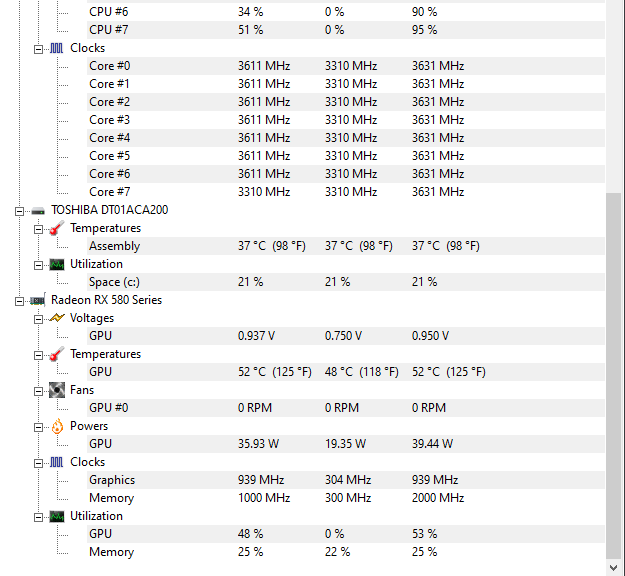Collapse the CPU Clocks tree group
Viewport: 625px width, 576px height.
coord(39,48)
